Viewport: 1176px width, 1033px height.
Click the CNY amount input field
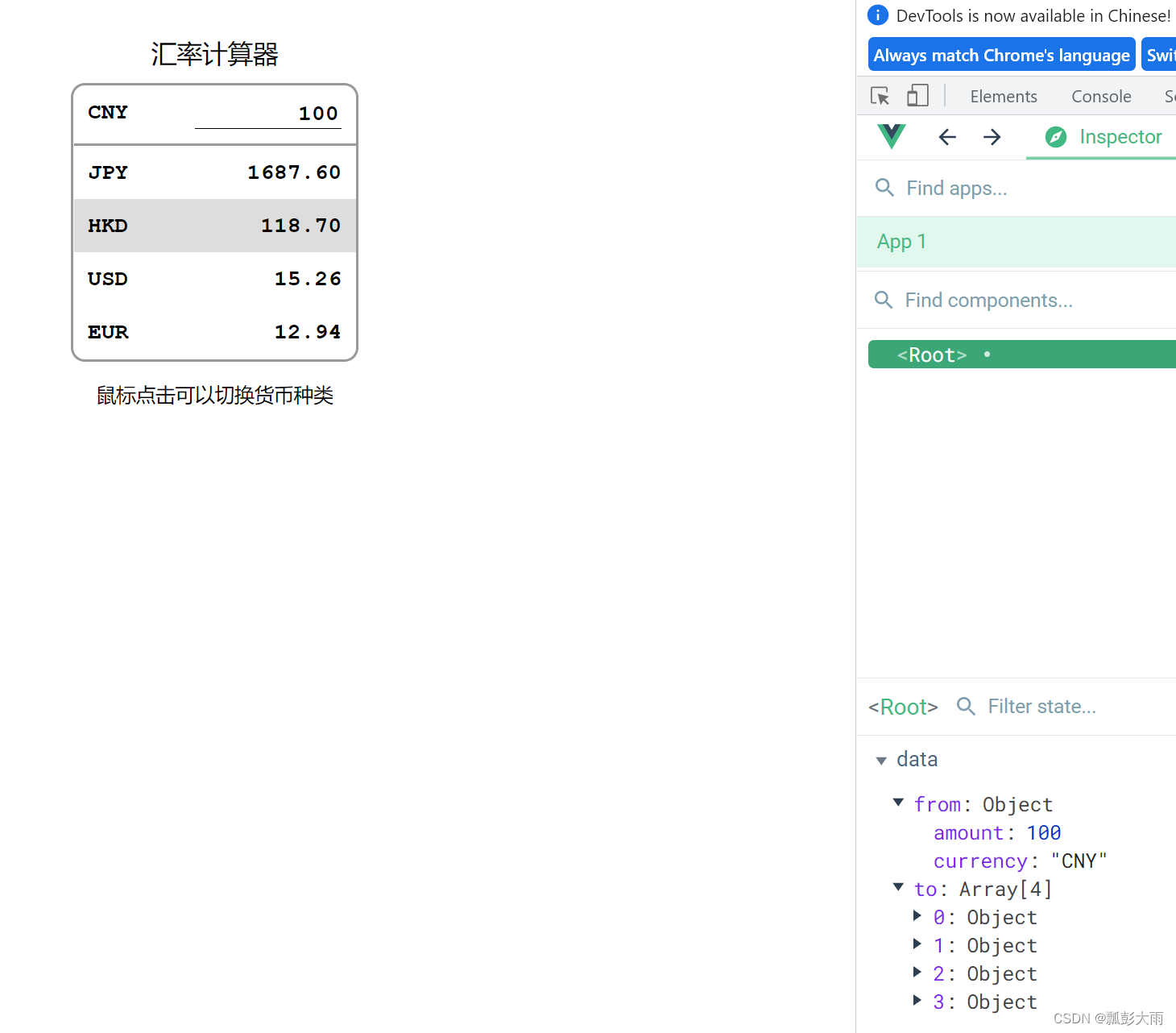coord(268,113)
